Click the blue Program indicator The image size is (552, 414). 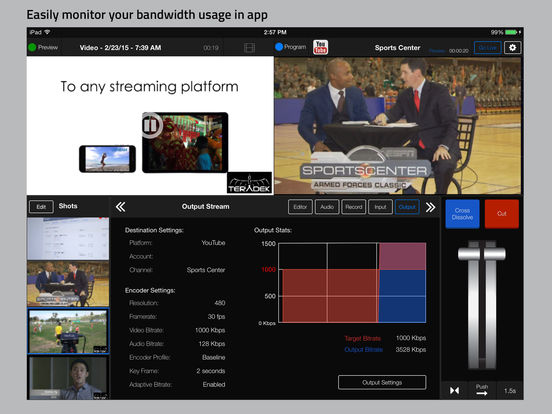coord(279,47)
